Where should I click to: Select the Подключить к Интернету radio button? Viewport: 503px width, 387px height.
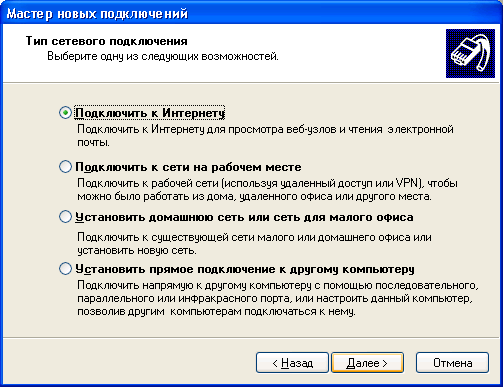[x=65, y=113]
